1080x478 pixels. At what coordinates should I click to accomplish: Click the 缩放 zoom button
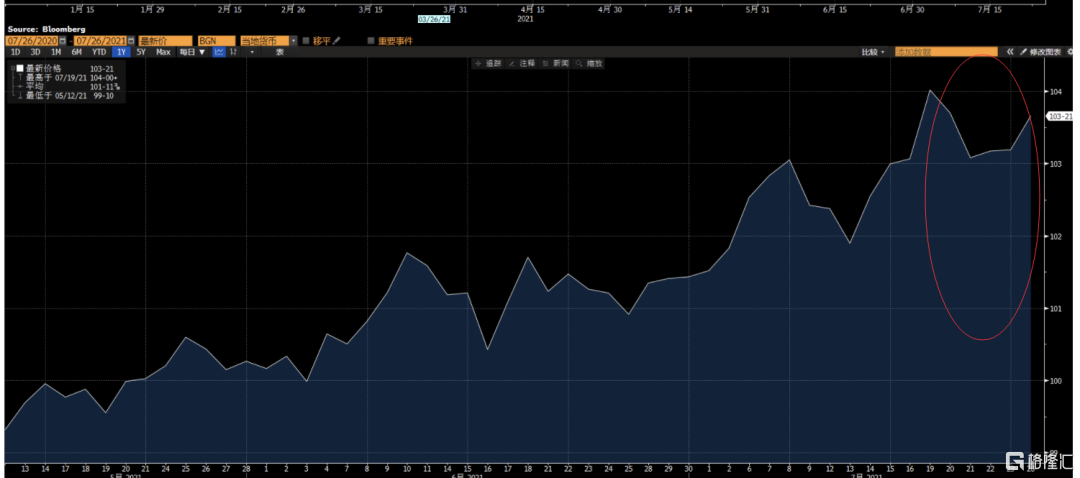point(589,63)
